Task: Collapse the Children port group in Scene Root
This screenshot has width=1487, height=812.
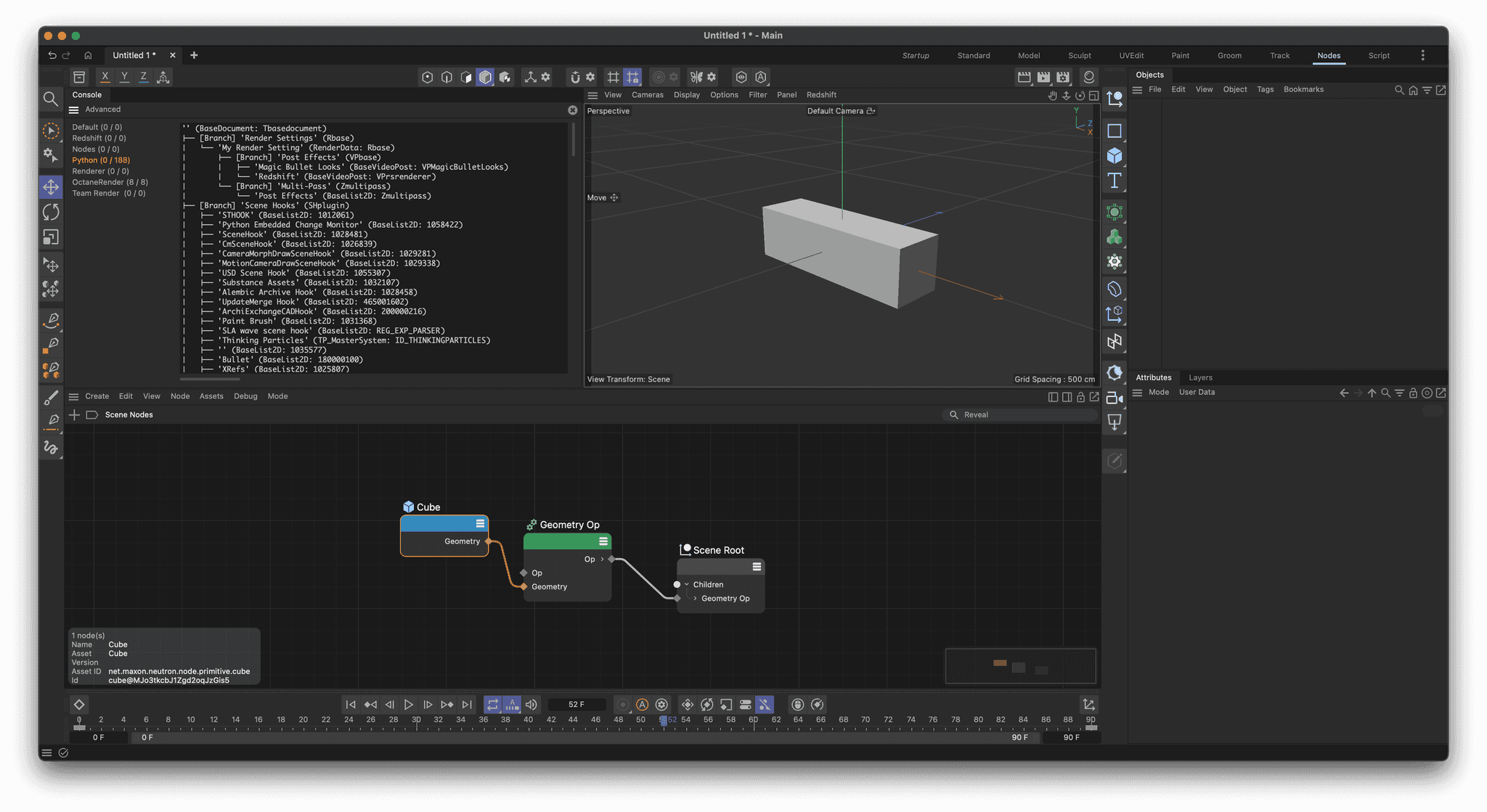Action: 687,585
